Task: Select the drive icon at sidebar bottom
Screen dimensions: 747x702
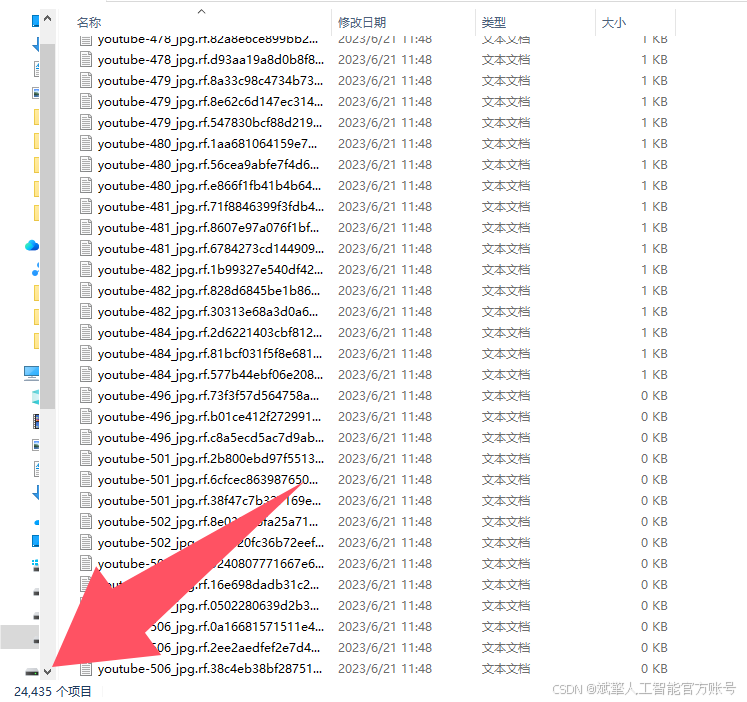Action: point(32,672)
